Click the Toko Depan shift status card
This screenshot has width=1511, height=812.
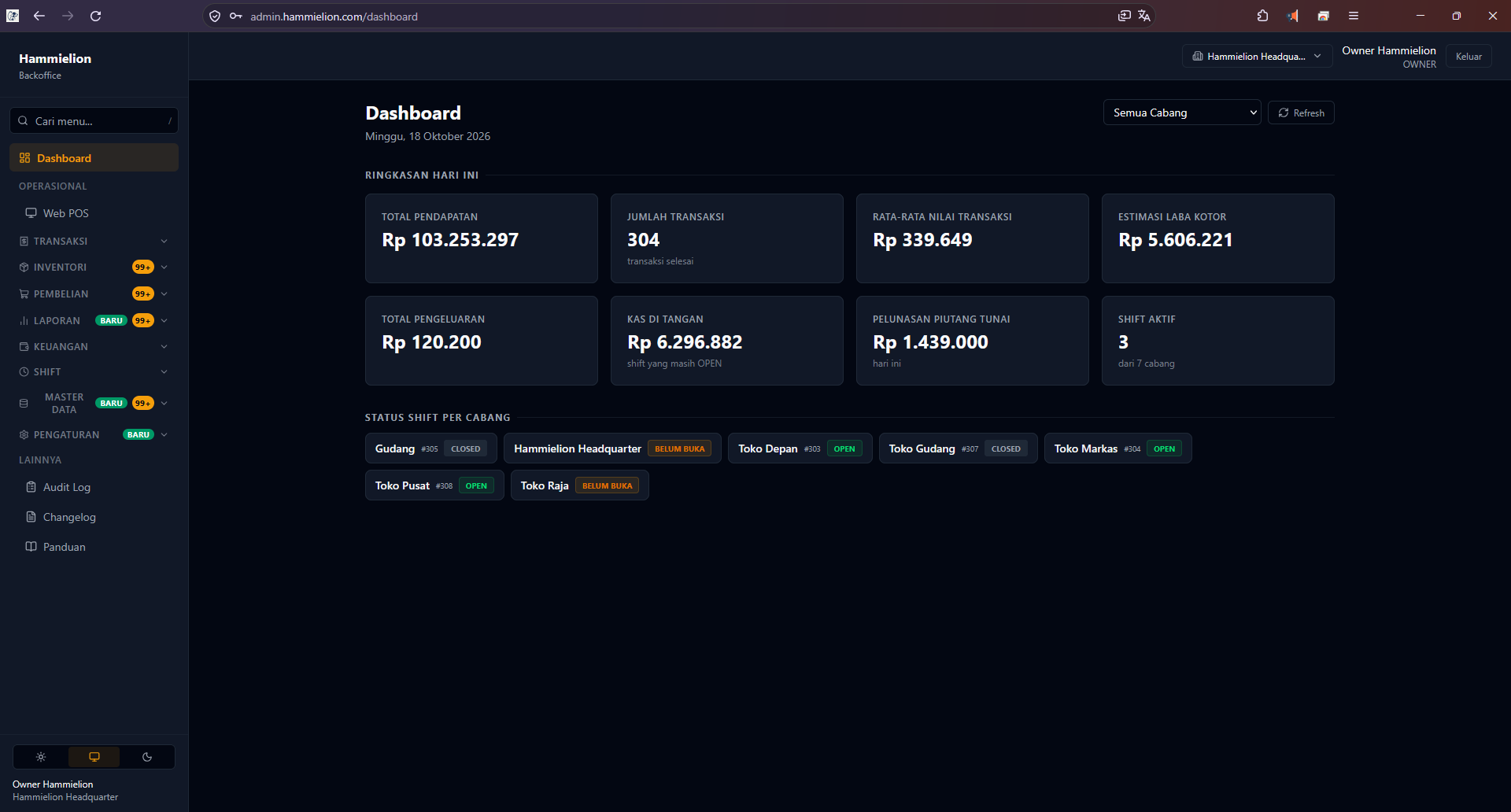(x=800, y=448)
